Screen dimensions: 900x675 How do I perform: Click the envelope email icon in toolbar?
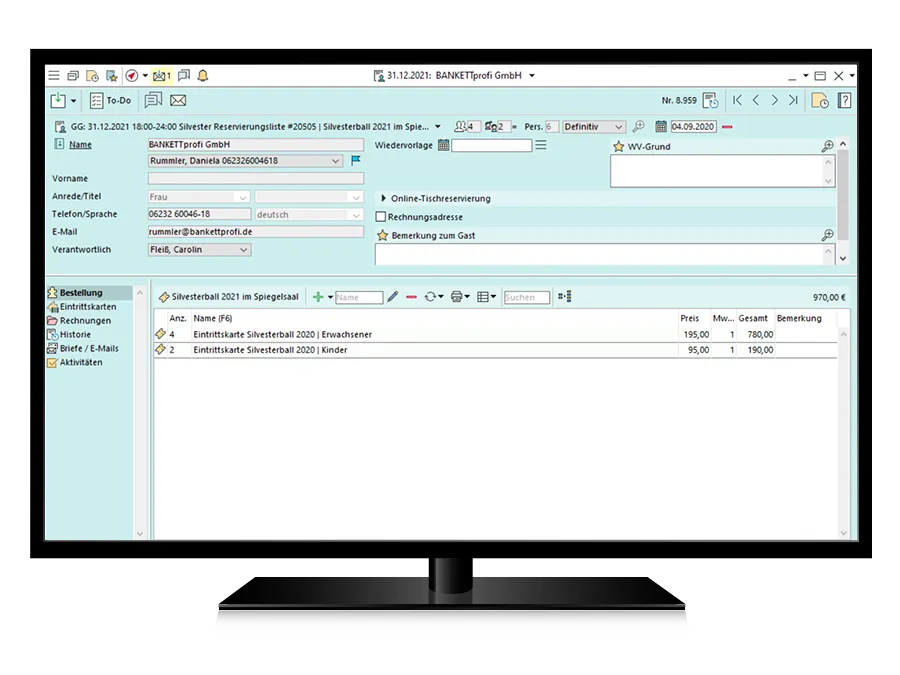coord(178,100)
